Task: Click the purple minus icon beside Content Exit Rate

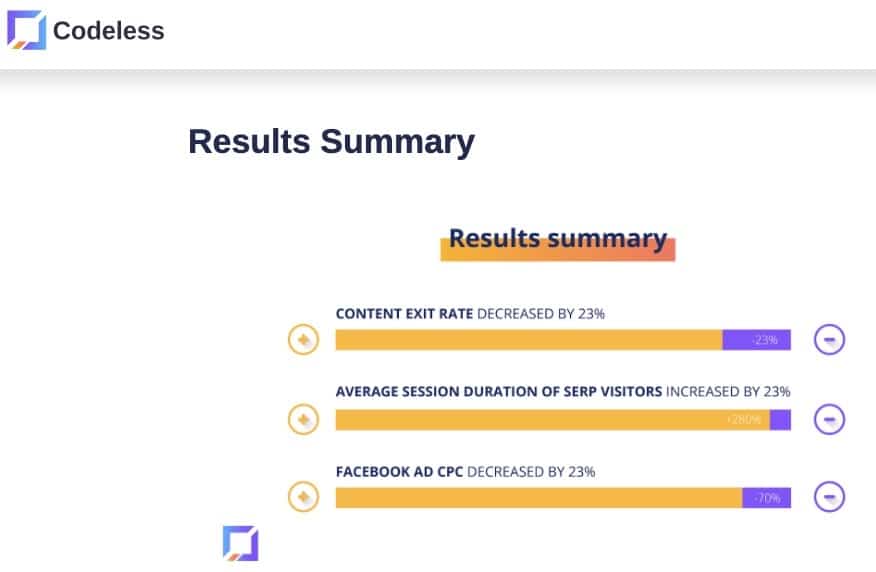Action: tap(829, 340)
